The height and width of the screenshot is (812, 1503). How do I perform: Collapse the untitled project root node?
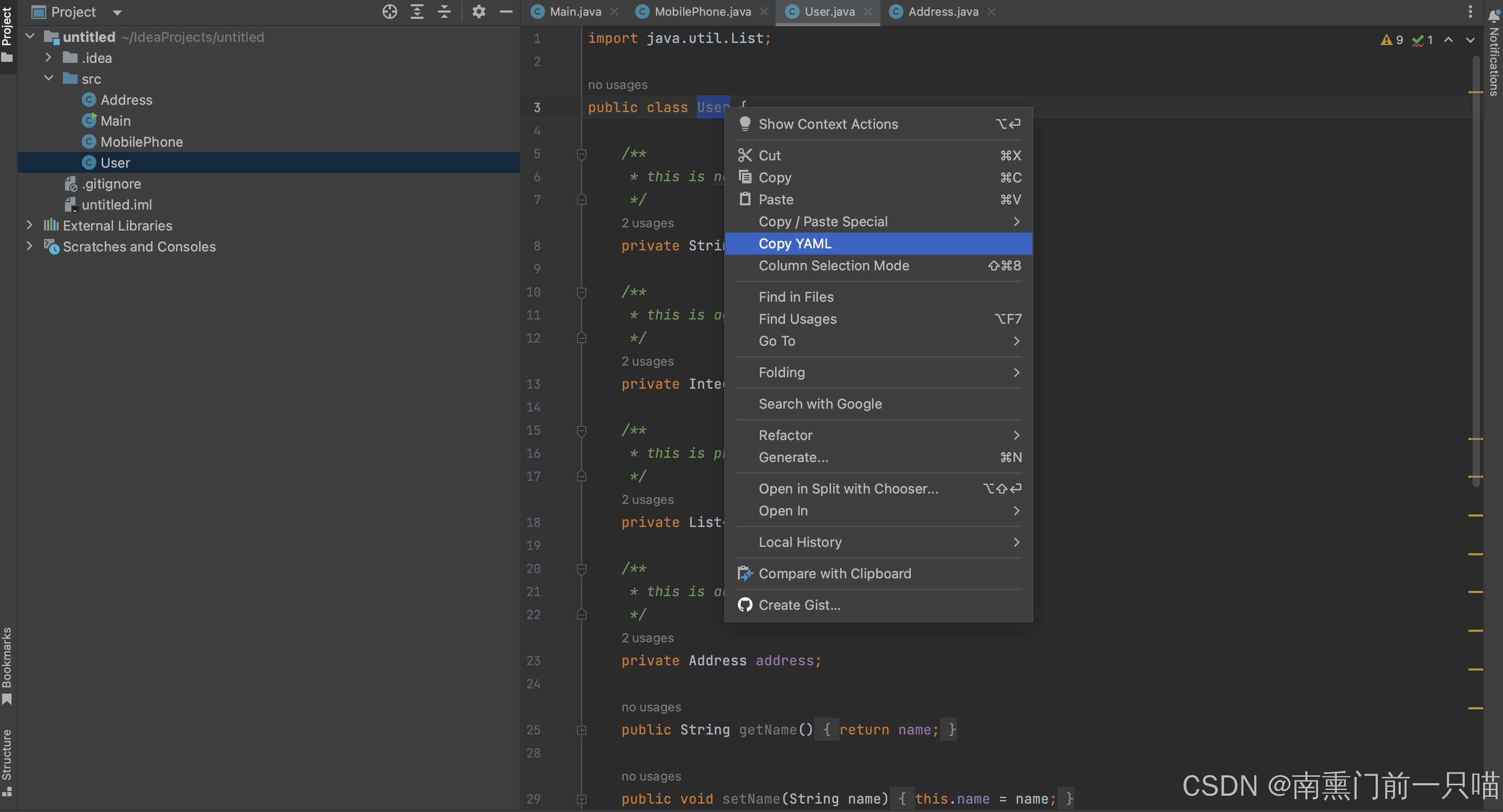click(30, 37)
